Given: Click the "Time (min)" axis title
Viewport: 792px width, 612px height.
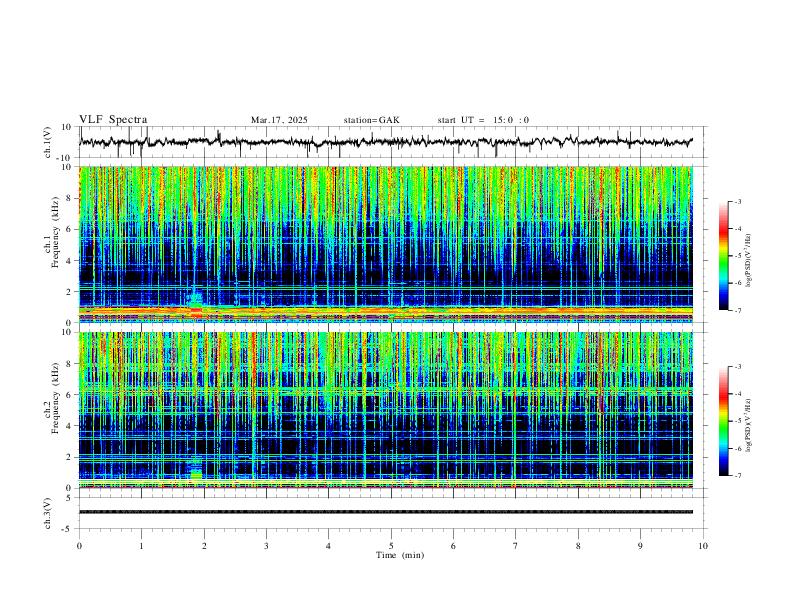Looking at the screenshot, I should (x=400, y=555).
